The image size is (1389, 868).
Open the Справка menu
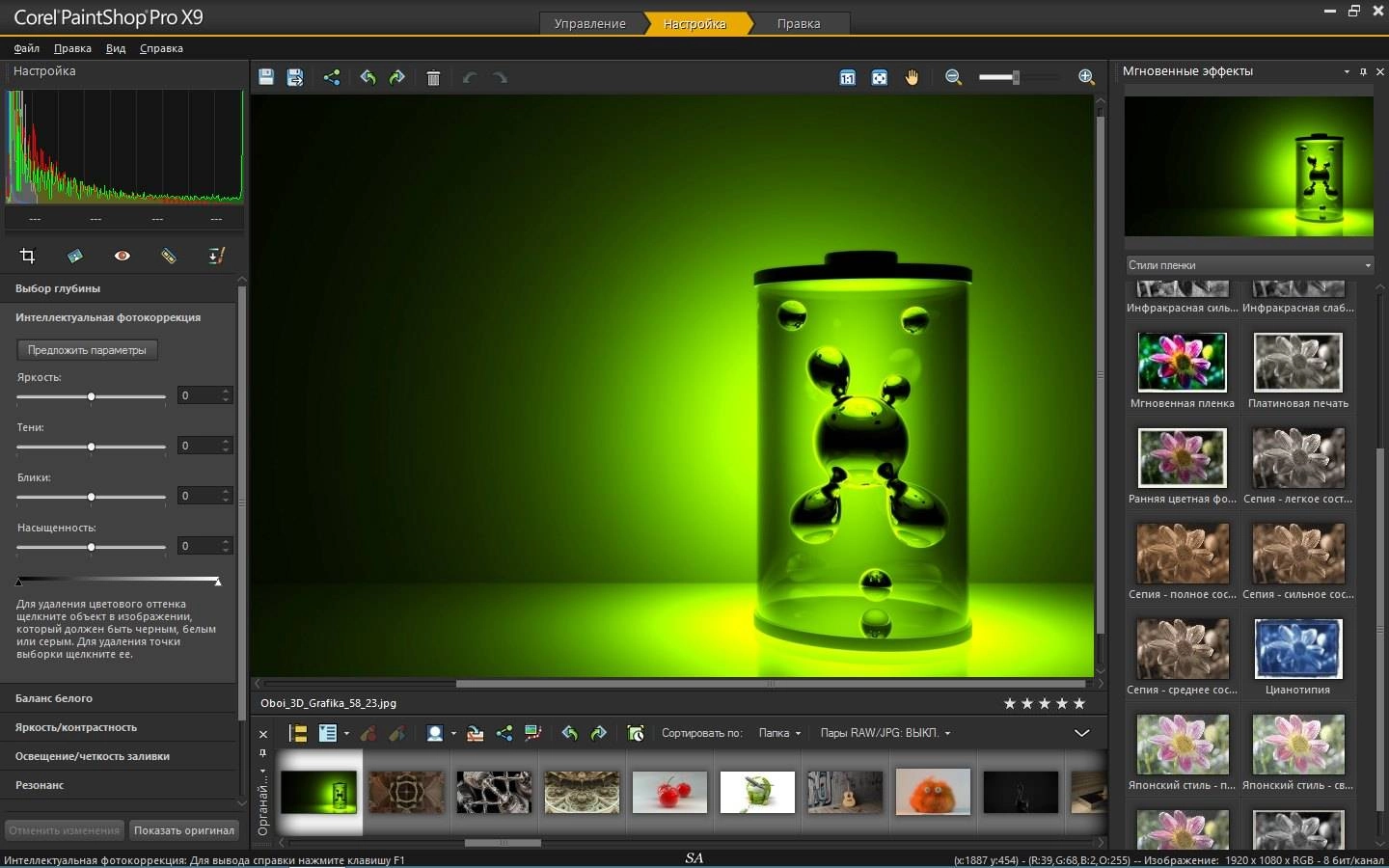(x=161, y=48)
